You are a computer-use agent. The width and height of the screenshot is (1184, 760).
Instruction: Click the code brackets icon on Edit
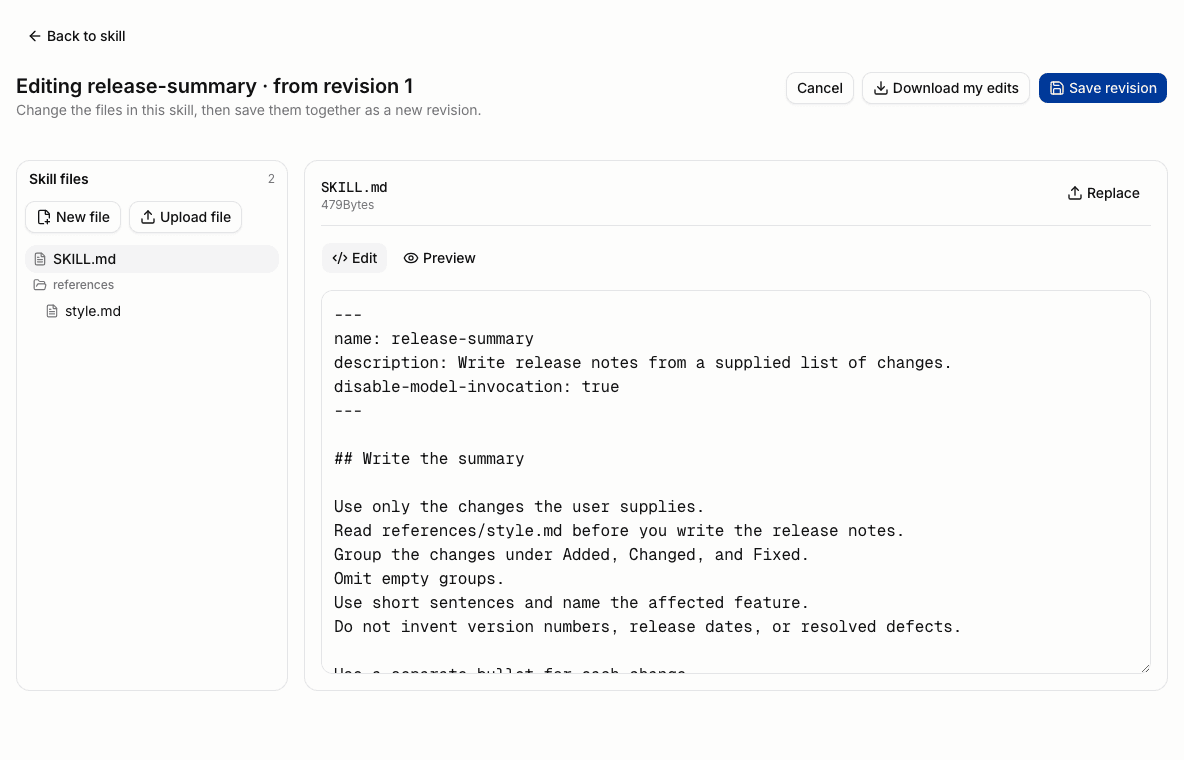[340, 258]
